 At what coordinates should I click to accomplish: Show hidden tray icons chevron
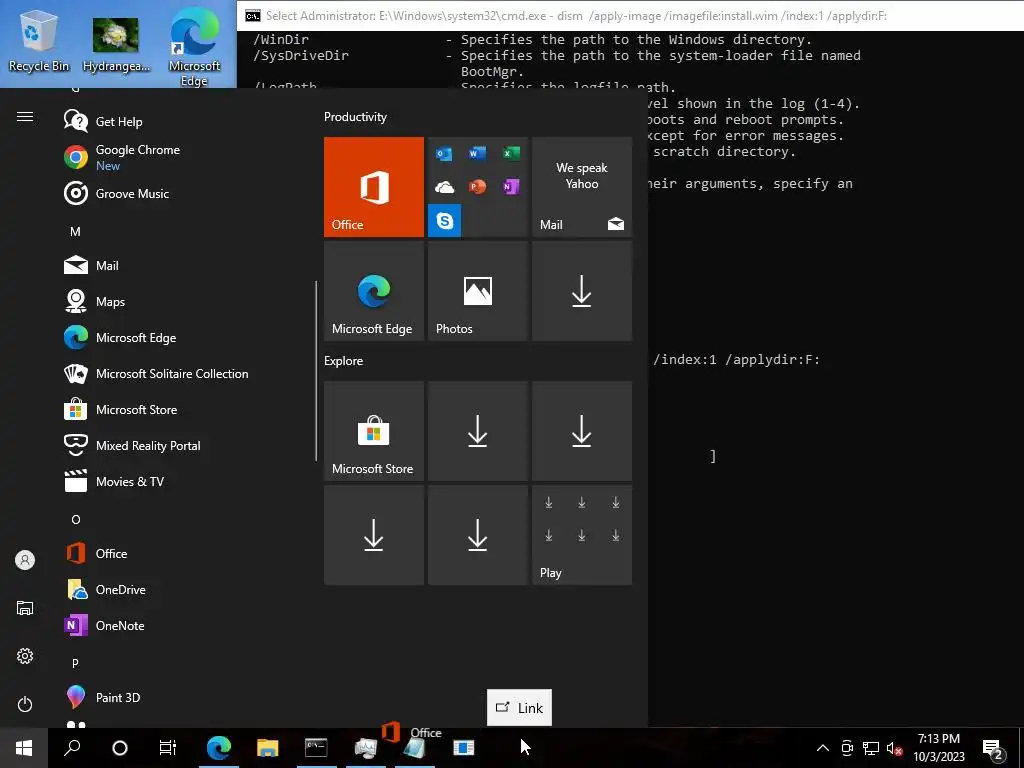tap(823, 748)
